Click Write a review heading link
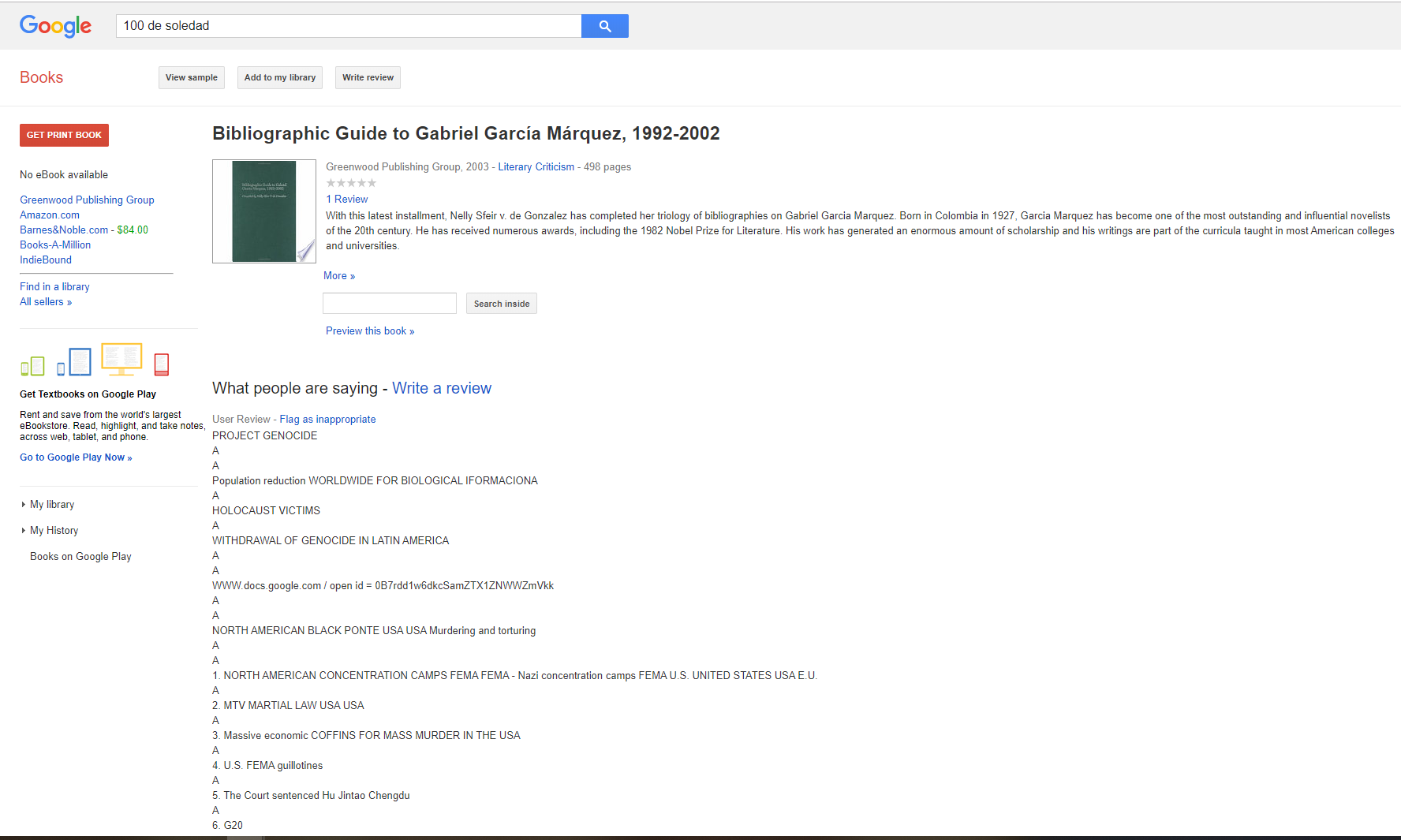Screen dimensions: 1401x840 click(x=442, y=388)
